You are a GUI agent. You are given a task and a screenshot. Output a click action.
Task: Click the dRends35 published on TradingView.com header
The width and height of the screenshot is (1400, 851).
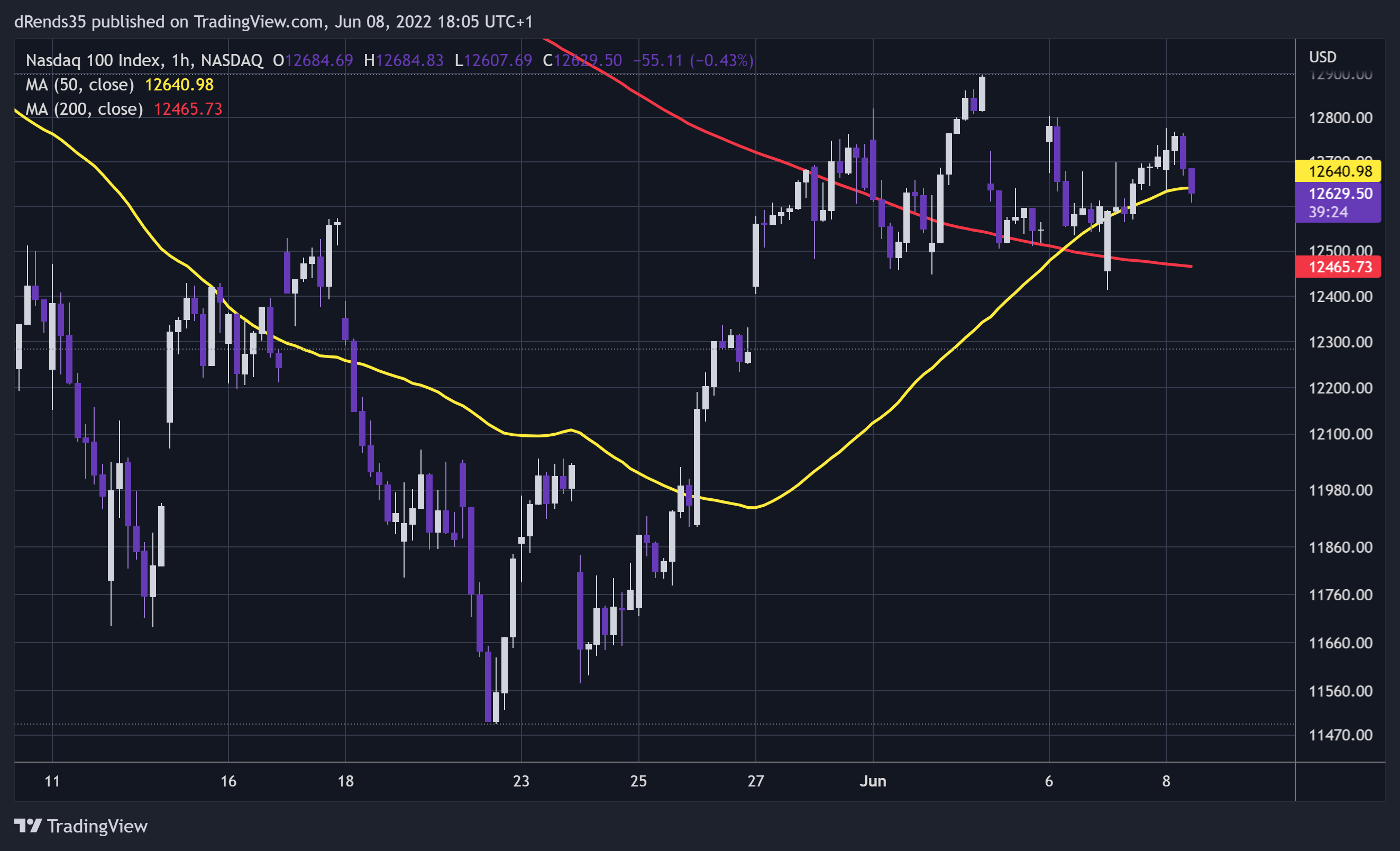click(x=273, y=22)
